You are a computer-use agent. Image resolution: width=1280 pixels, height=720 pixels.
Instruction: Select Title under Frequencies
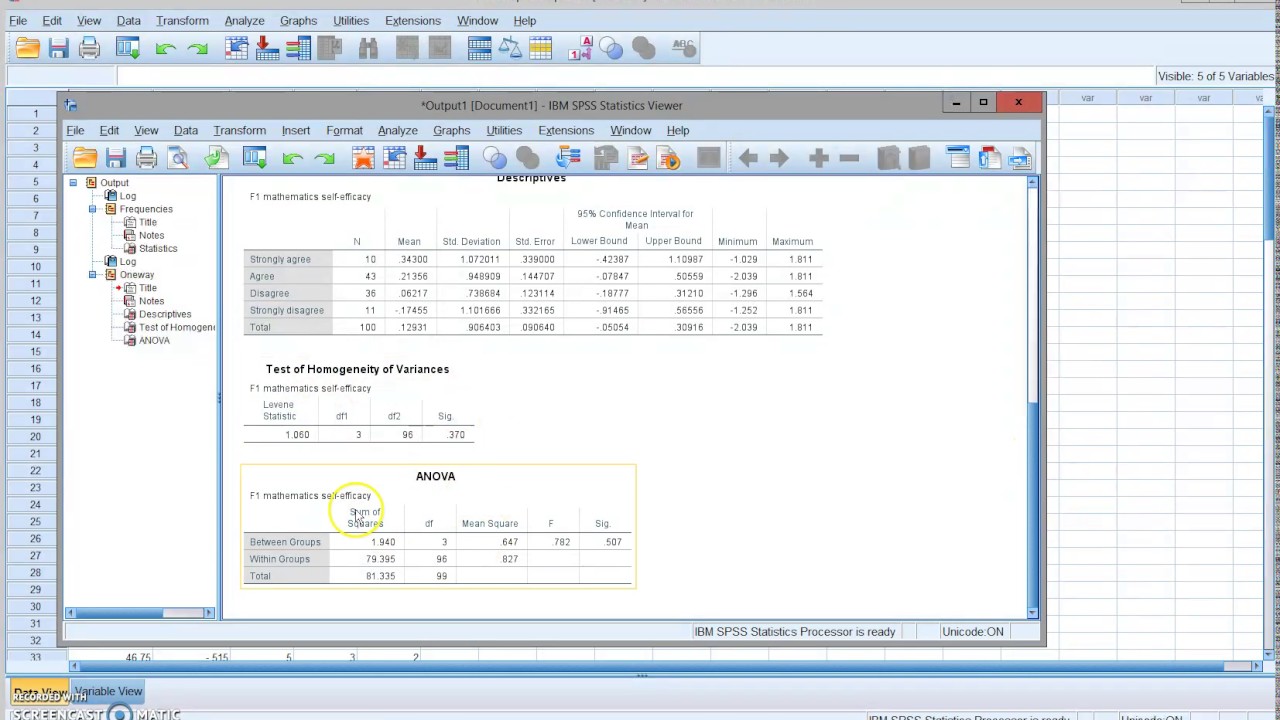(x=148, y=222)
